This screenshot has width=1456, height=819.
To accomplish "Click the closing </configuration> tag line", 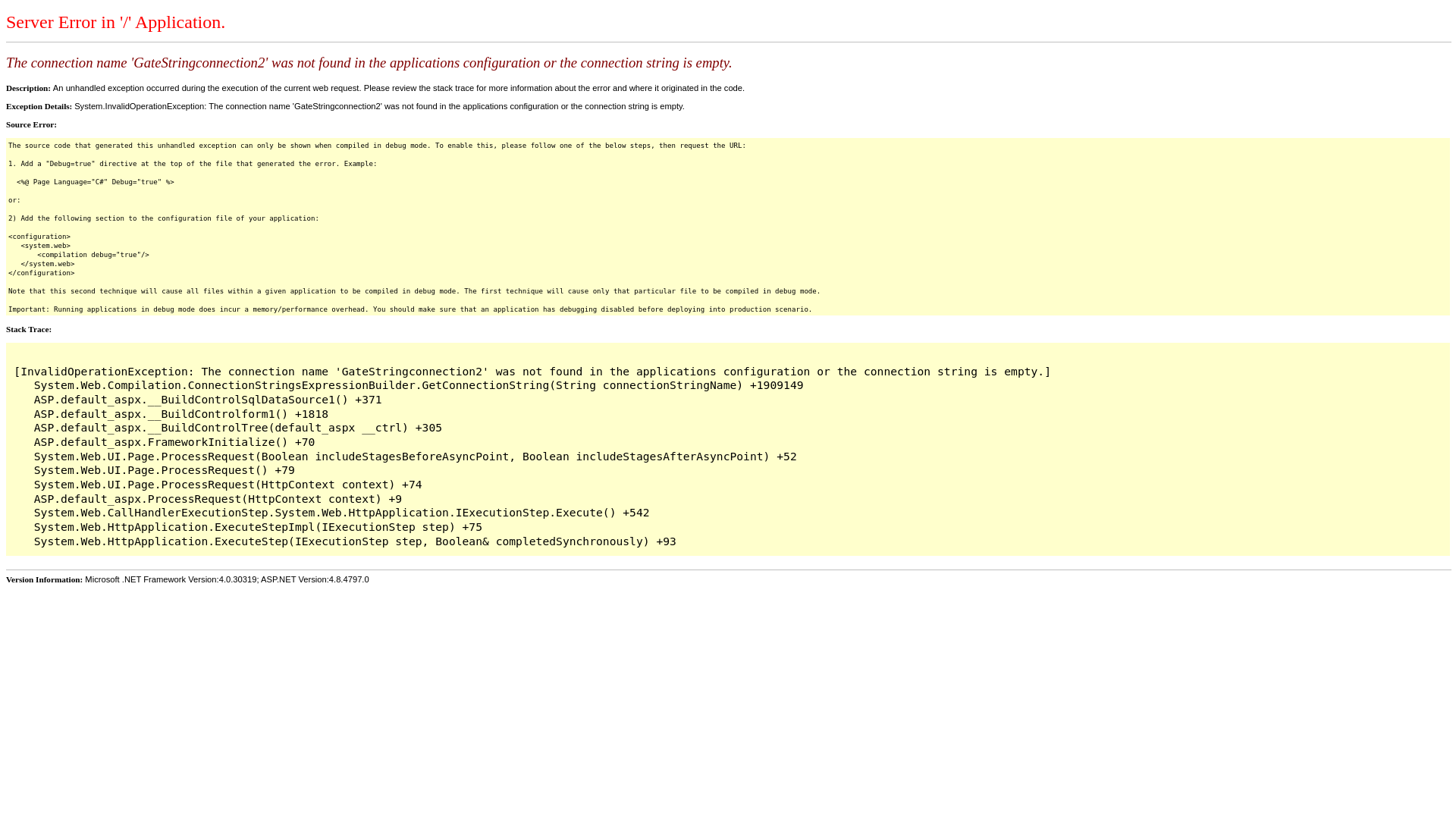I will coord(42,274).
